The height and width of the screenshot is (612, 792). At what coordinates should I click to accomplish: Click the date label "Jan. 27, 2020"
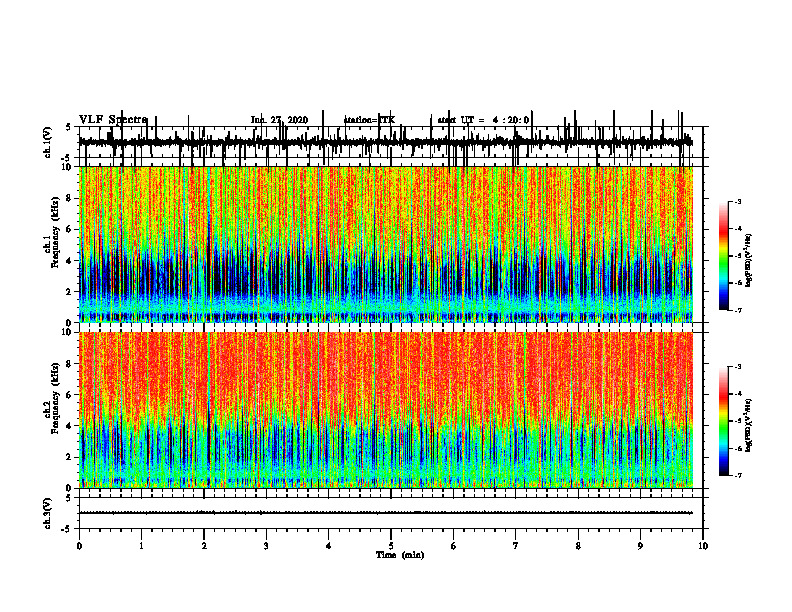(x=279, y=120)
